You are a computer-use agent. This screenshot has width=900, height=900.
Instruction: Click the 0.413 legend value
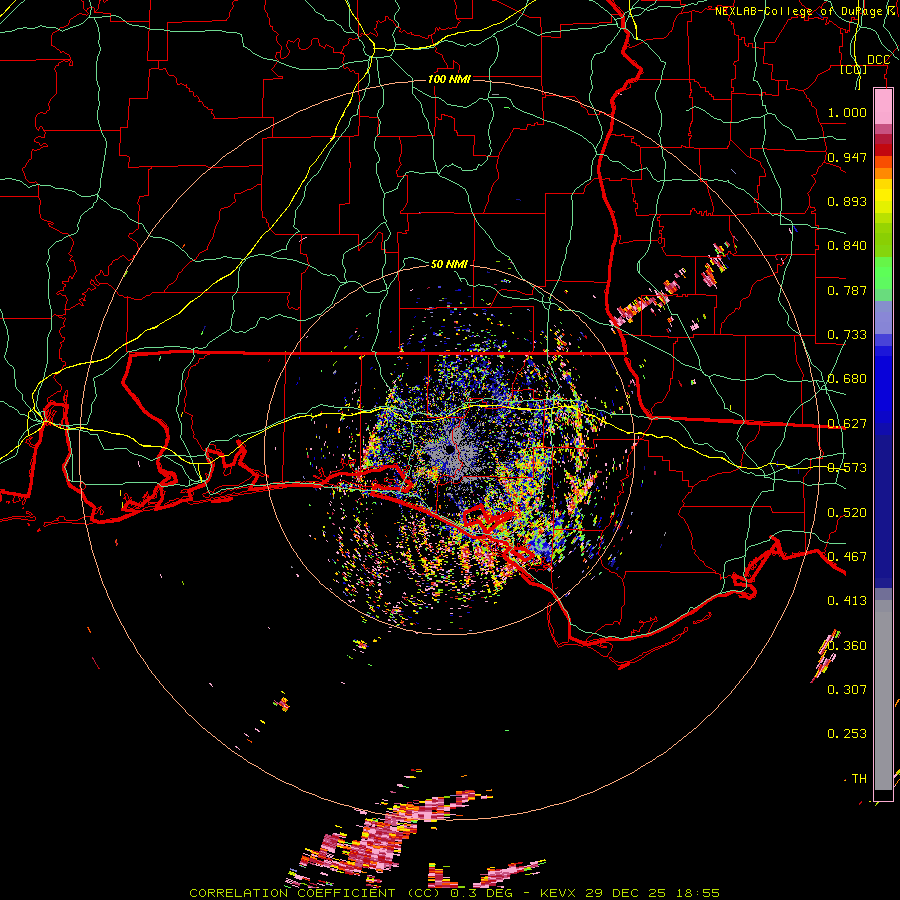click(x=847, y=601)
